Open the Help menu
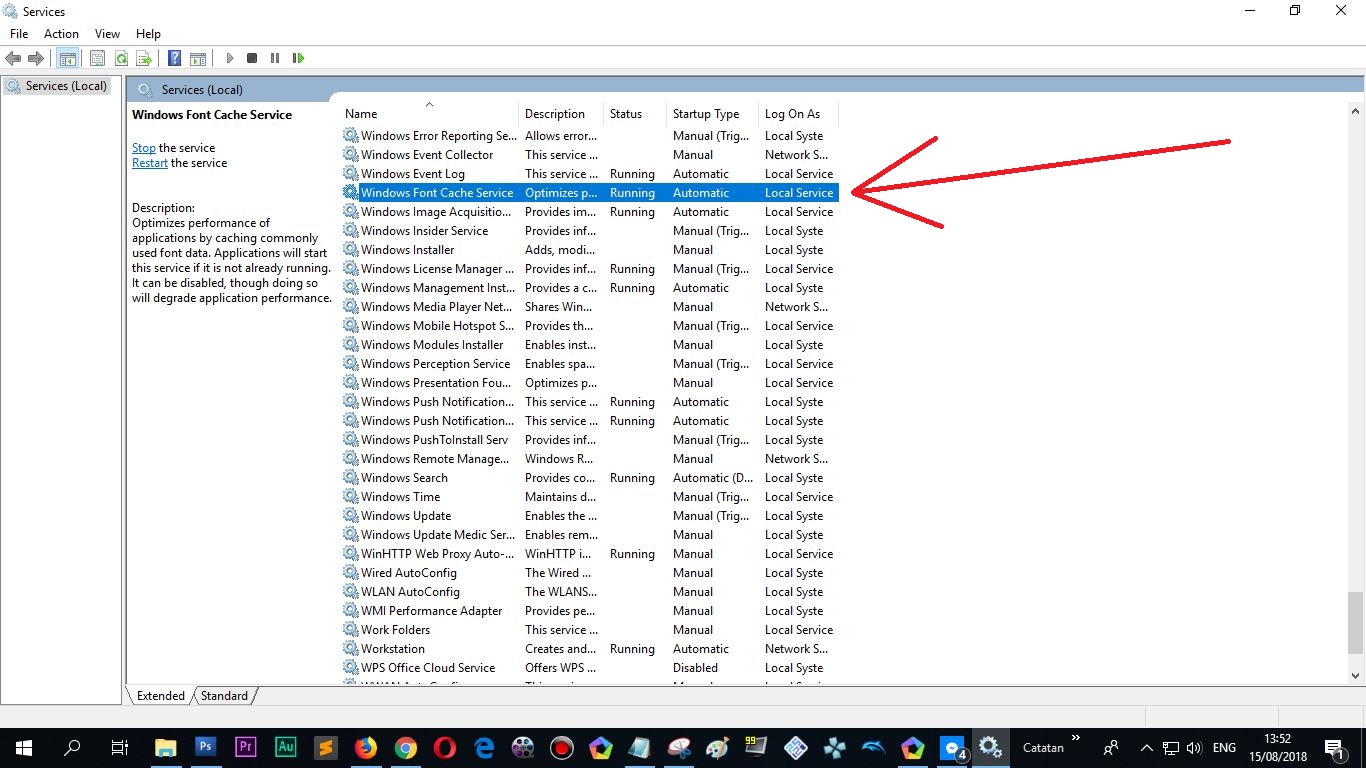Image resolution: width=1366 pixels, height=768 pixels. [x=148, y=34]
